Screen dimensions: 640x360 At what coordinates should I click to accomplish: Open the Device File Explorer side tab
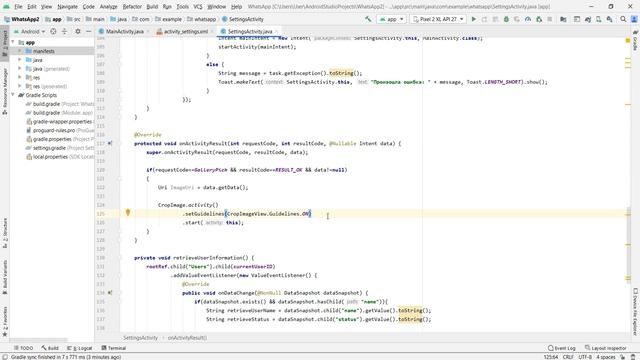[x=635, y=312]
